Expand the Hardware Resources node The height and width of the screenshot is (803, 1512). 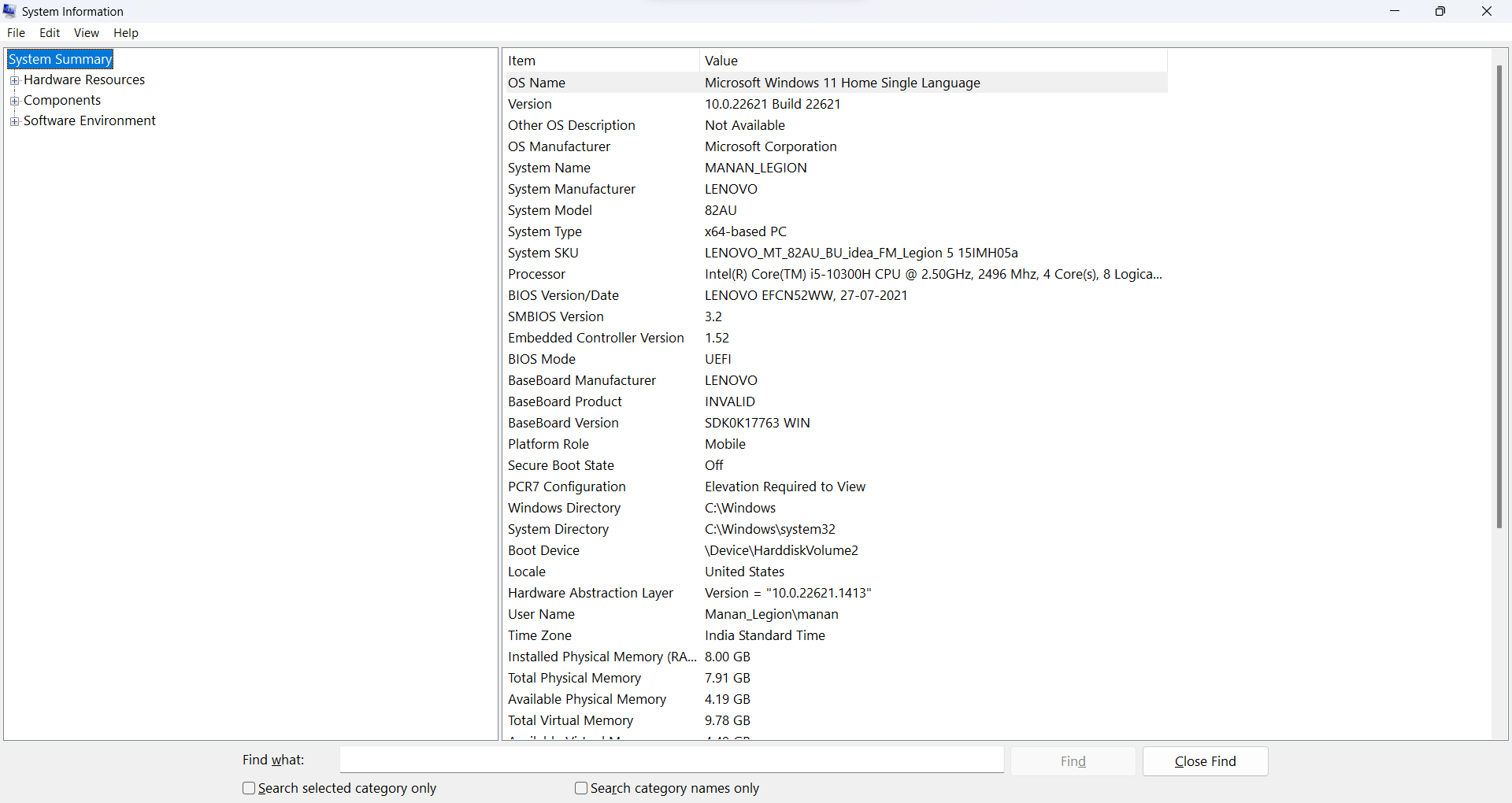(x=14, y=80)
